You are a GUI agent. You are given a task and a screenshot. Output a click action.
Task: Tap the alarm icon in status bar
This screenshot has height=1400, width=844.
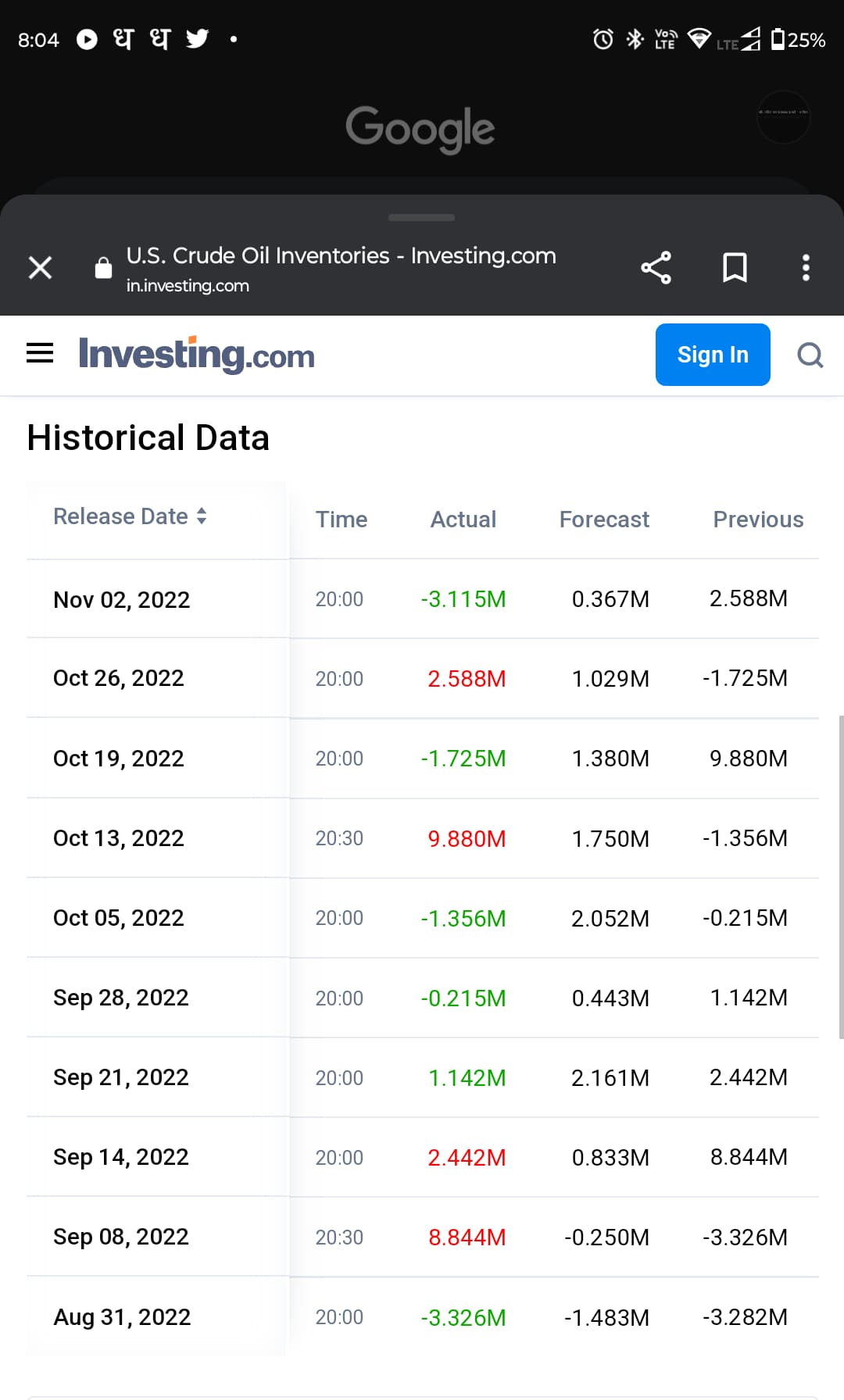tap(603, 39)
